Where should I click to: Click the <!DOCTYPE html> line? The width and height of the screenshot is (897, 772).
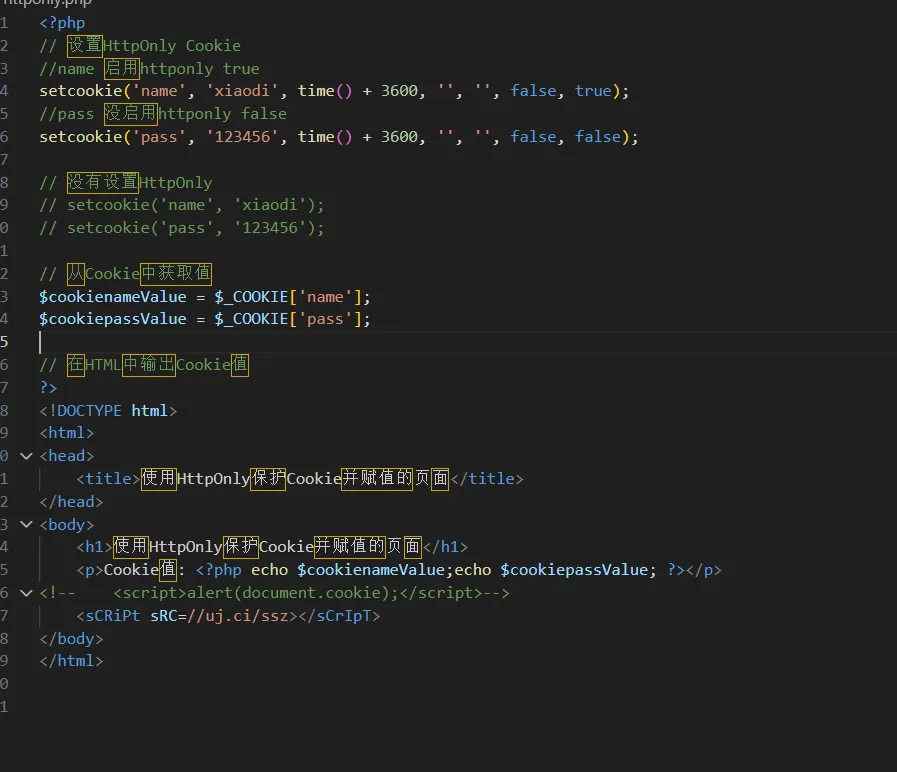(x=108, y=411)
